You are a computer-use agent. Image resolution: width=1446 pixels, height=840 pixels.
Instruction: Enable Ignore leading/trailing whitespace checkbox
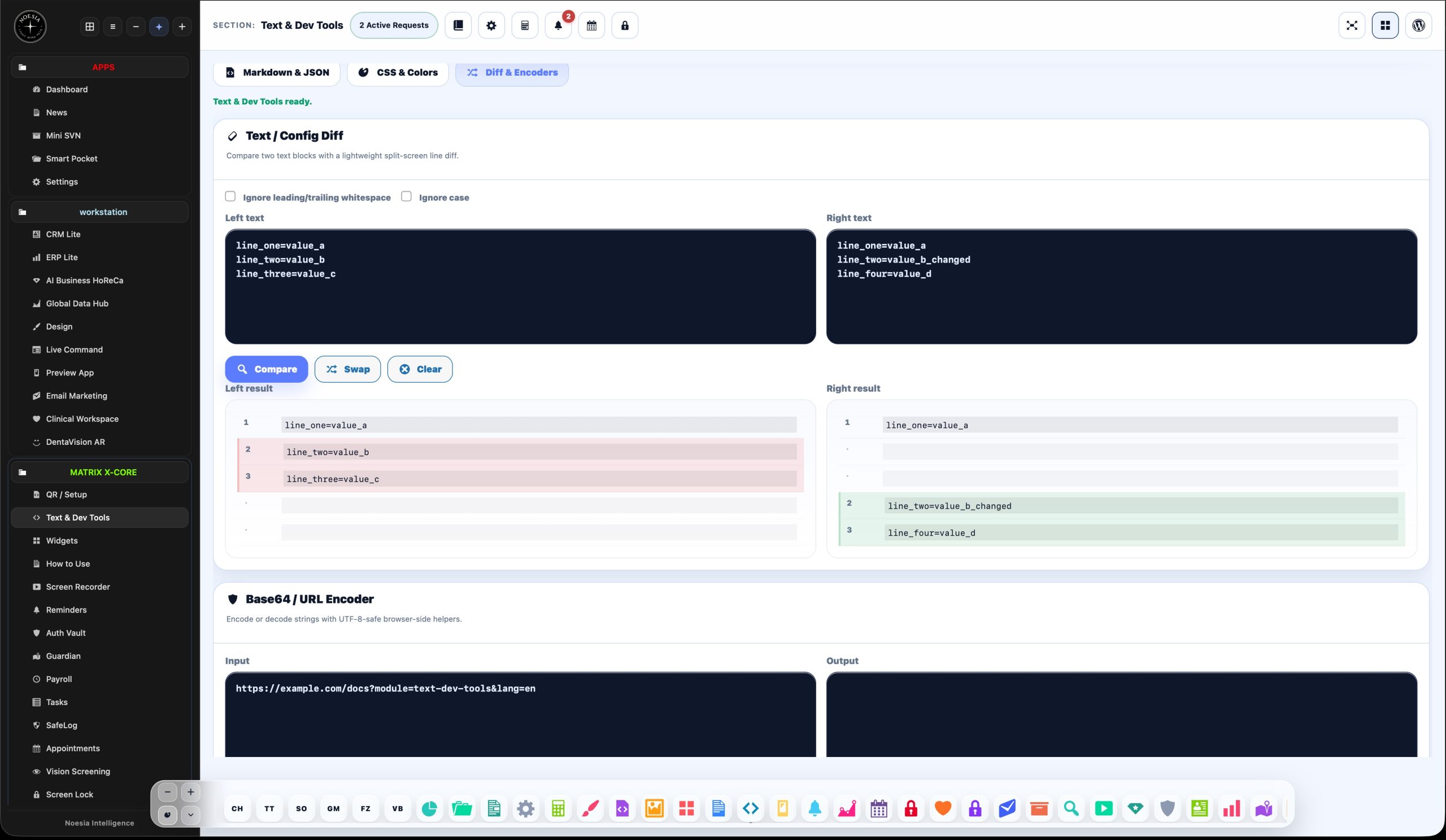(230, 196)
